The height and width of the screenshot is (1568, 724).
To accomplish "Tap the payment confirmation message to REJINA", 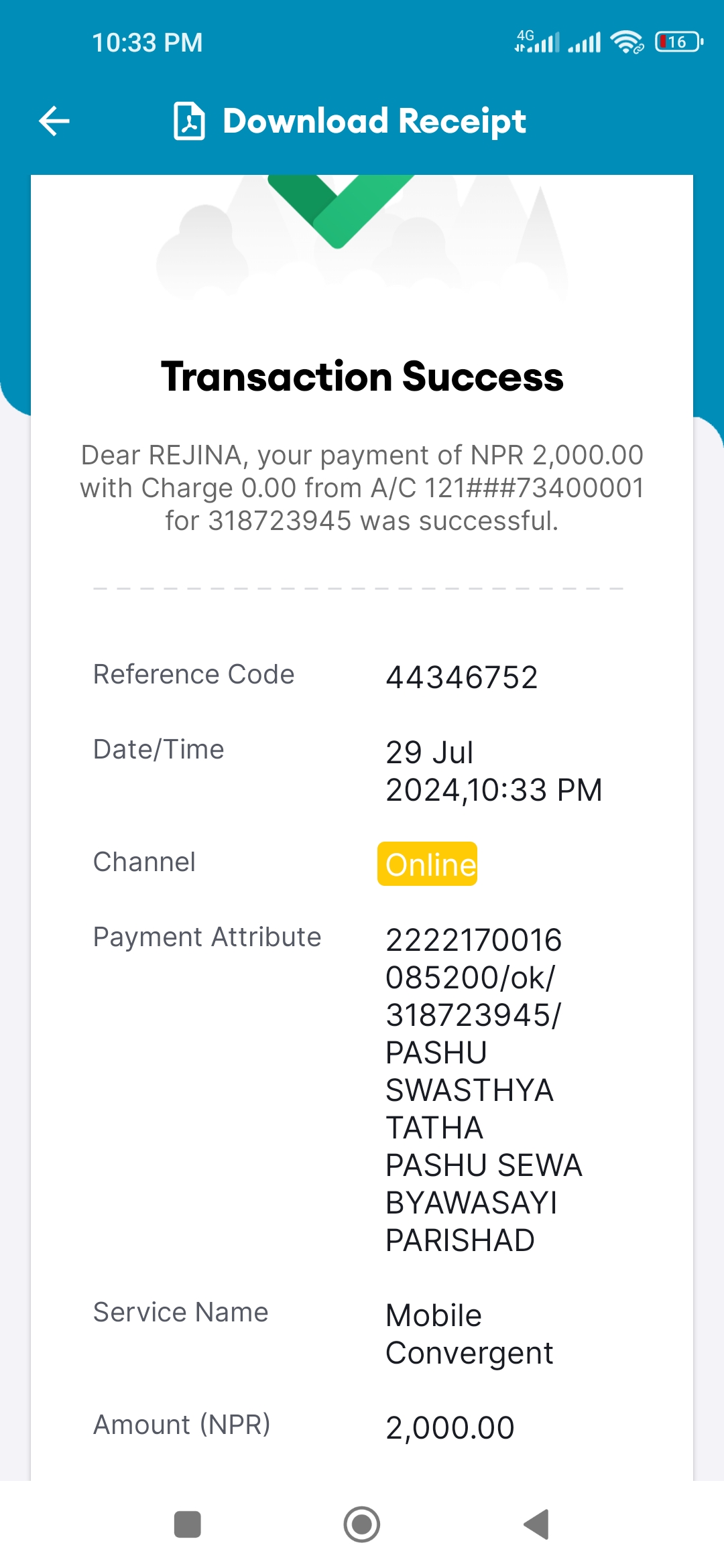I will click(362, 488).
